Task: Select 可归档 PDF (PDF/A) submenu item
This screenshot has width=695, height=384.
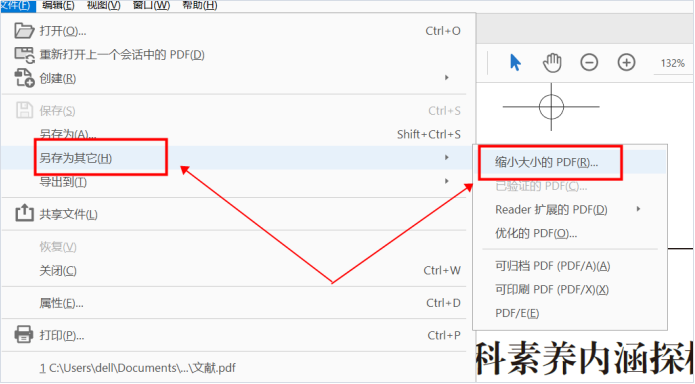Action: click(570, 266)
